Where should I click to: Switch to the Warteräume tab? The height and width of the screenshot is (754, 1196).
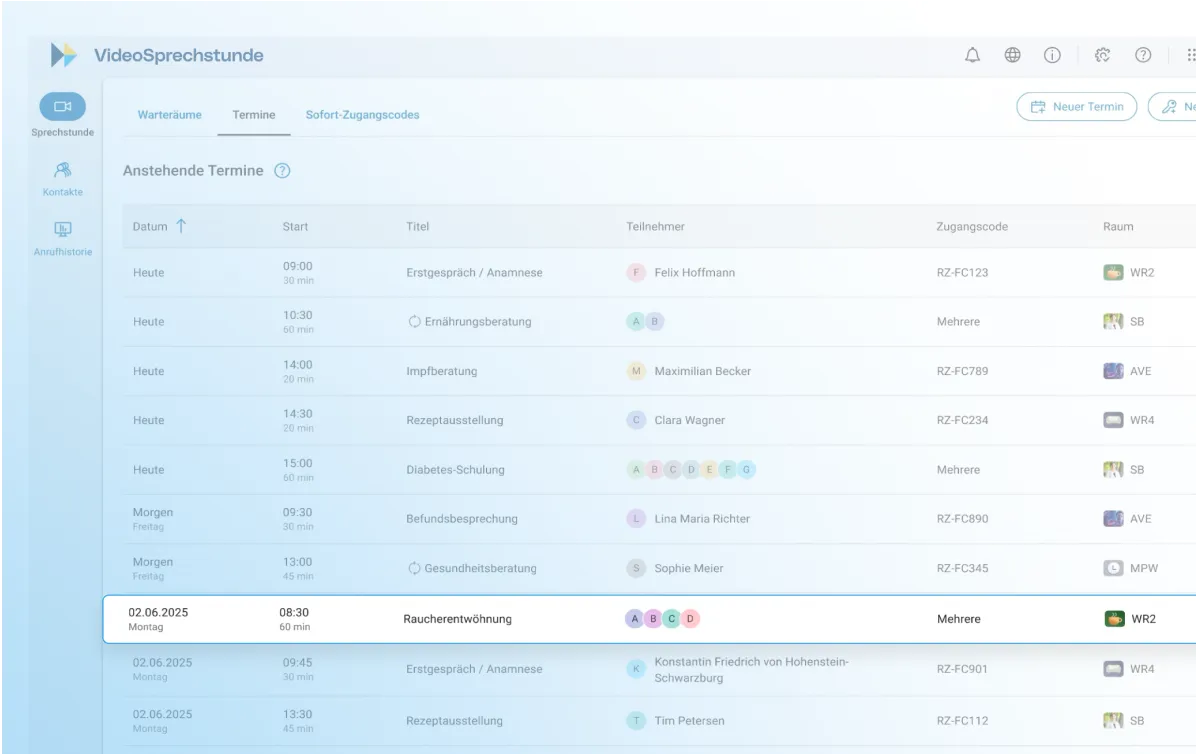click(169, 114)
